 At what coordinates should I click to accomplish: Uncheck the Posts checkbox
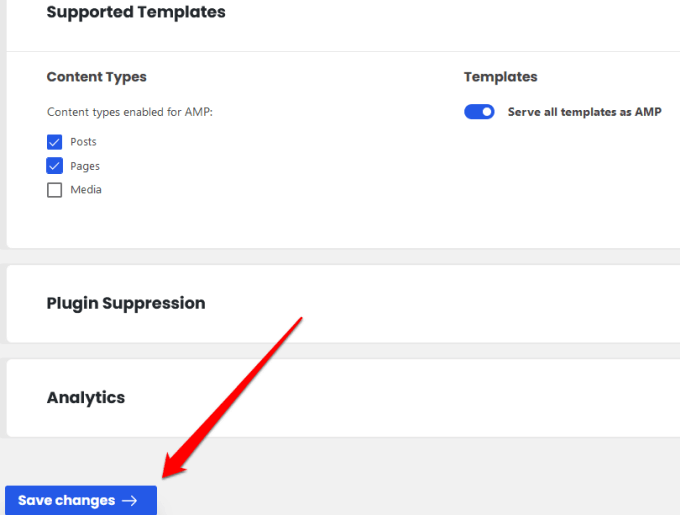[55, 142]
